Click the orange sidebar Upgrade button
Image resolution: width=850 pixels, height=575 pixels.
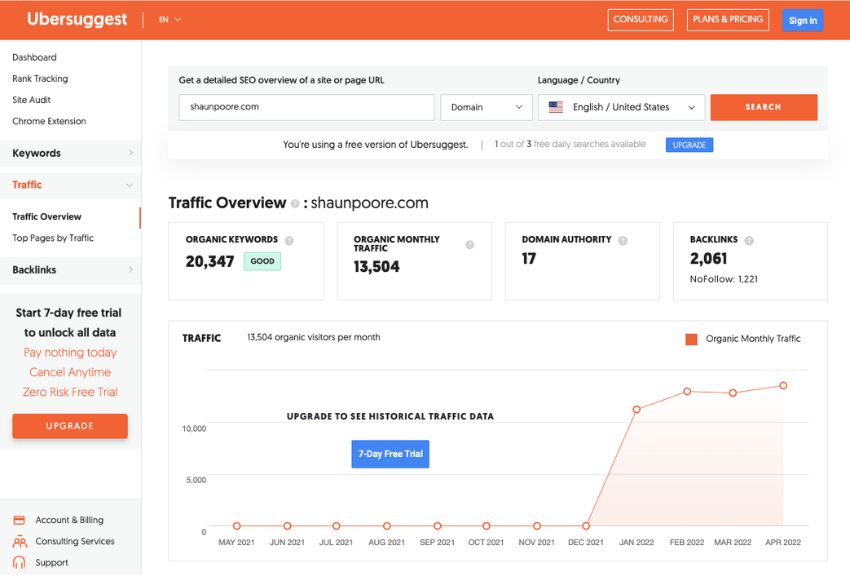[x=70, y=426]
